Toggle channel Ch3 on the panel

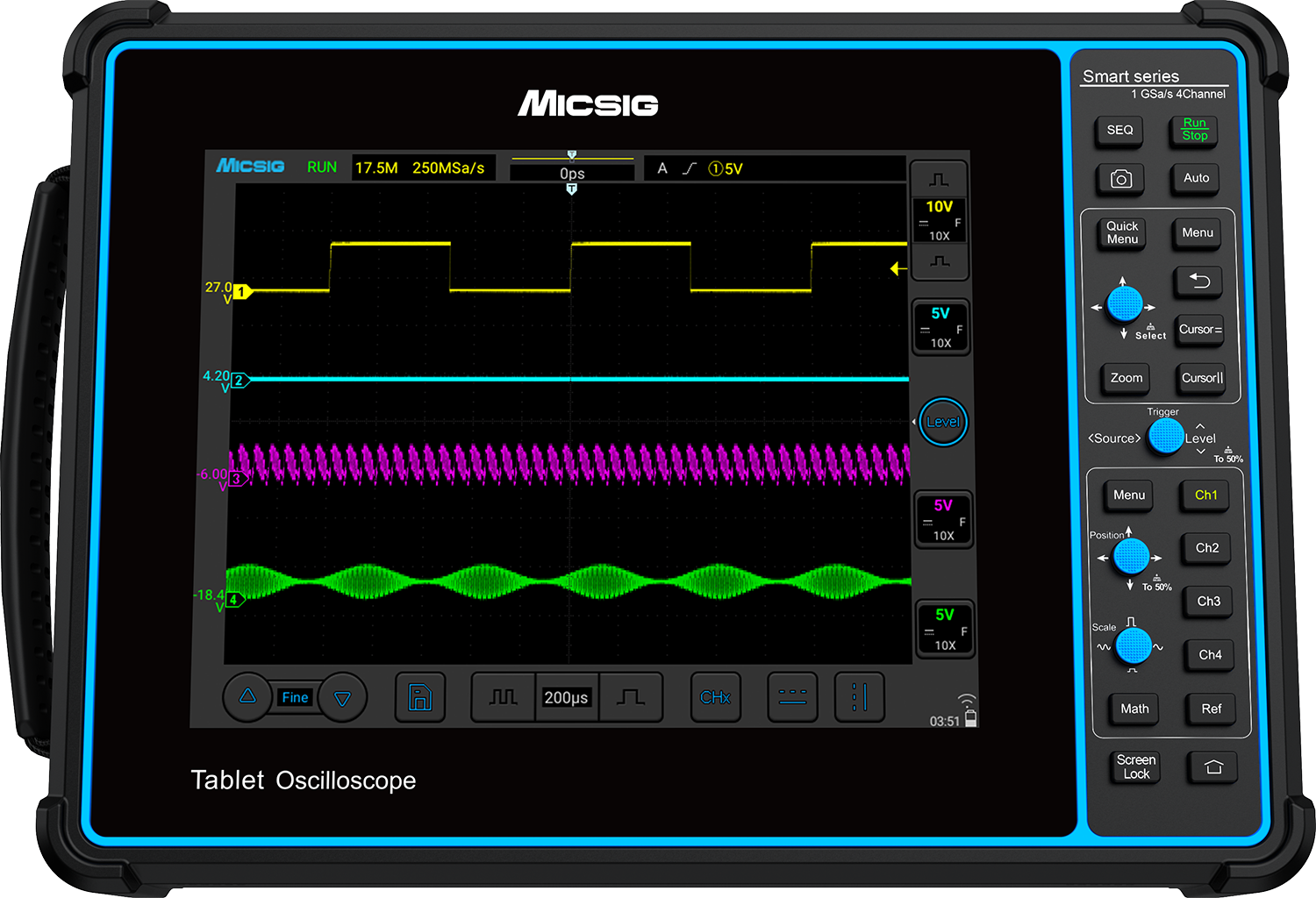coord(1208,602)
